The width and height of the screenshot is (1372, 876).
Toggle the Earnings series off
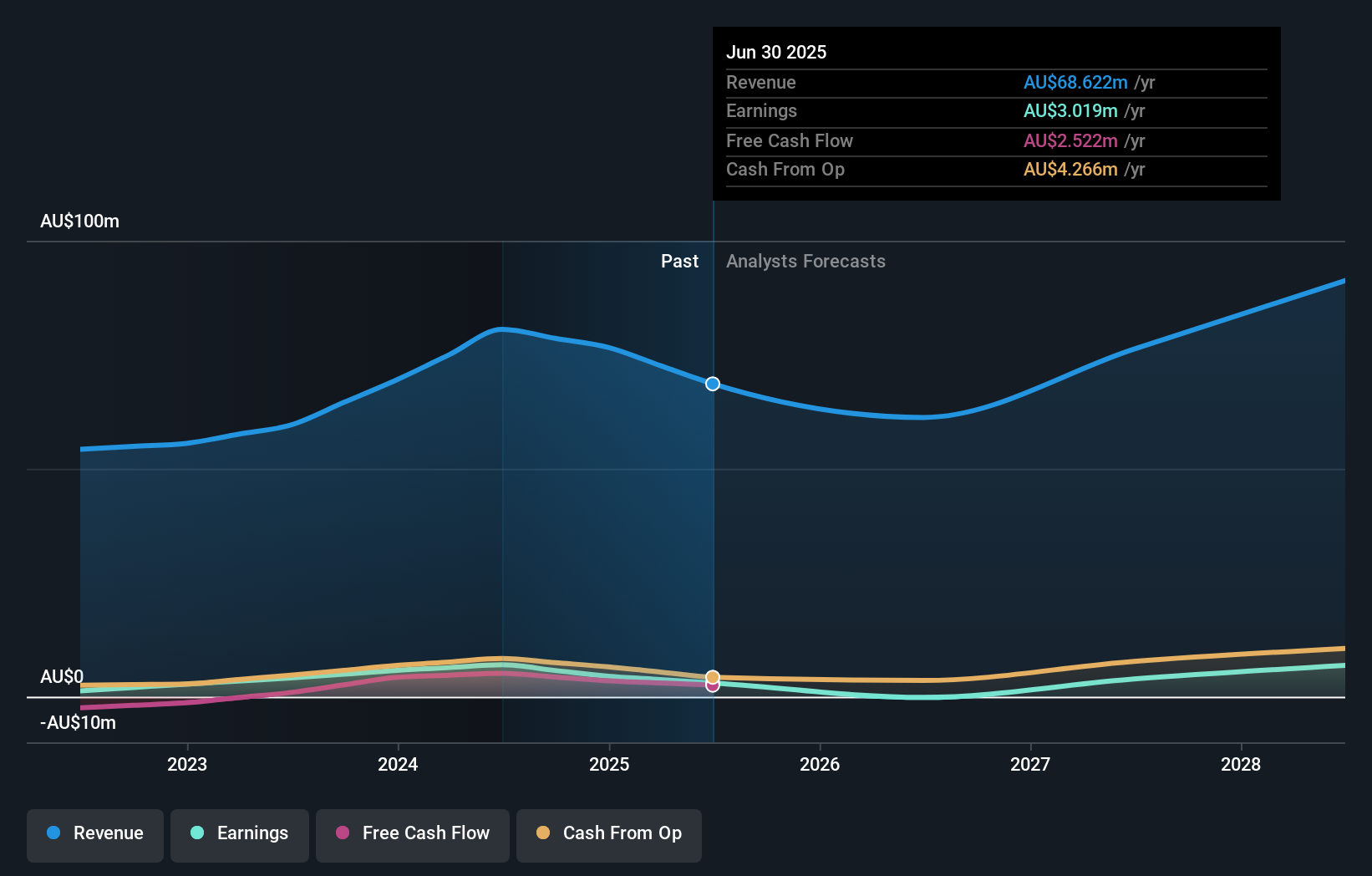point(239,833)
